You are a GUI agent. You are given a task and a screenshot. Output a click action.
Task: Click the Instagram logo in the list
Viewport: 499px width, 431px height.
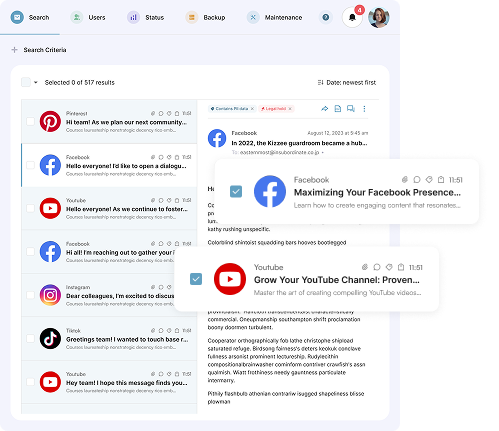[50, 295]
